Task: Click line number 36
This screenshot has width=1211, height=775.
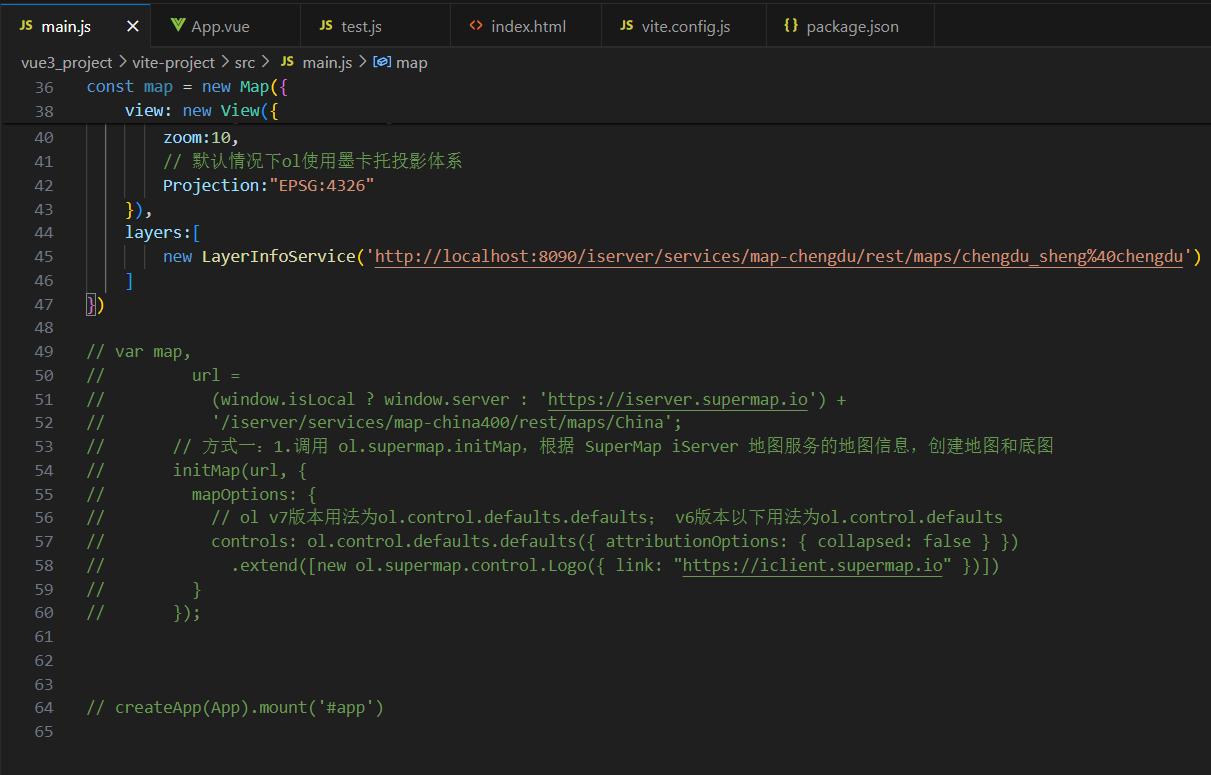Action: click(x=44, y=87)
